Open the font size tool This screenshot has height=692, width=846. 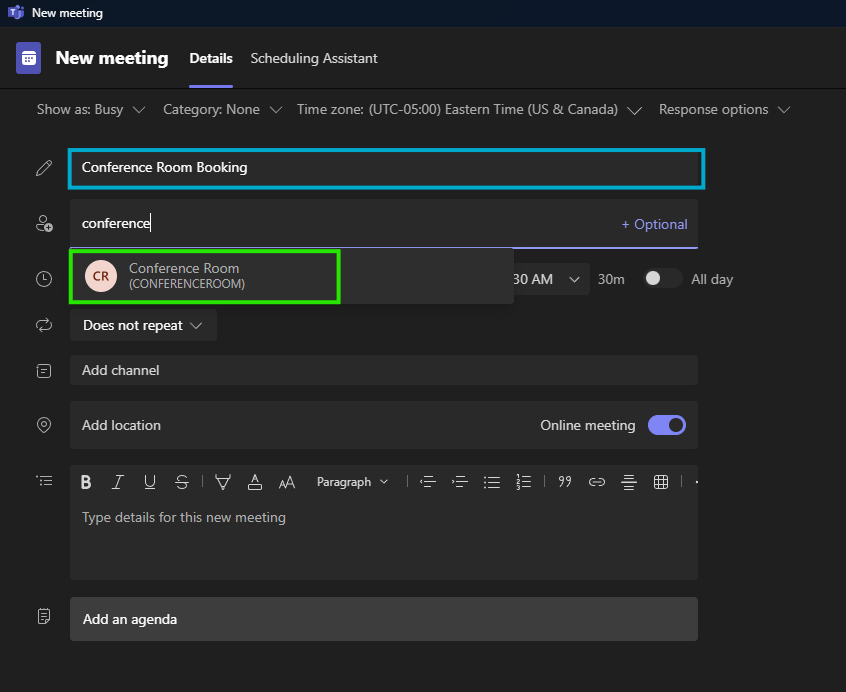286,482
